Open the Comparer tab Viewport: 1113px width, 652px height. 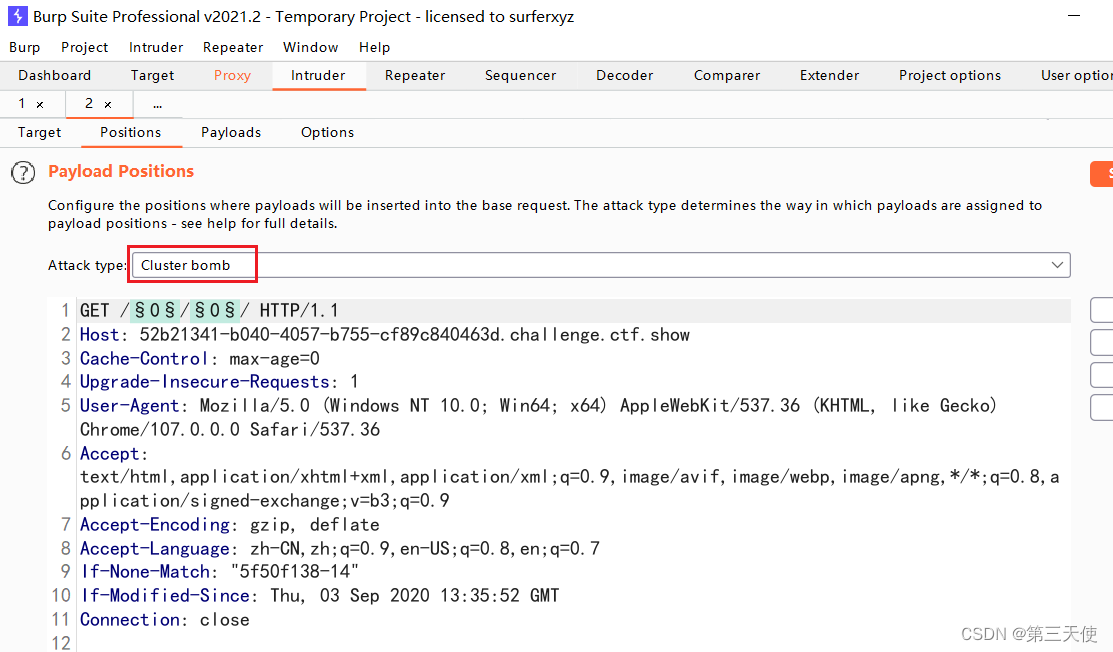[727, 75]
